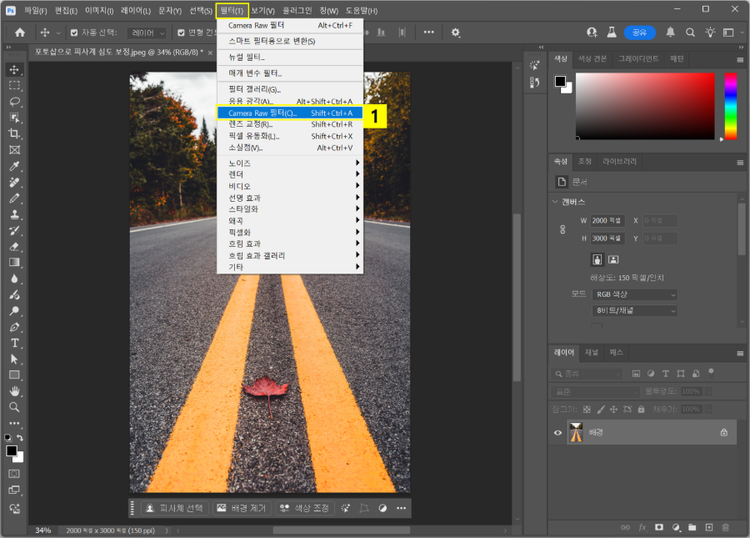Screen dimensions: 750x538
Task: Switch to the 채널 tab
Action: coord(592,352)
